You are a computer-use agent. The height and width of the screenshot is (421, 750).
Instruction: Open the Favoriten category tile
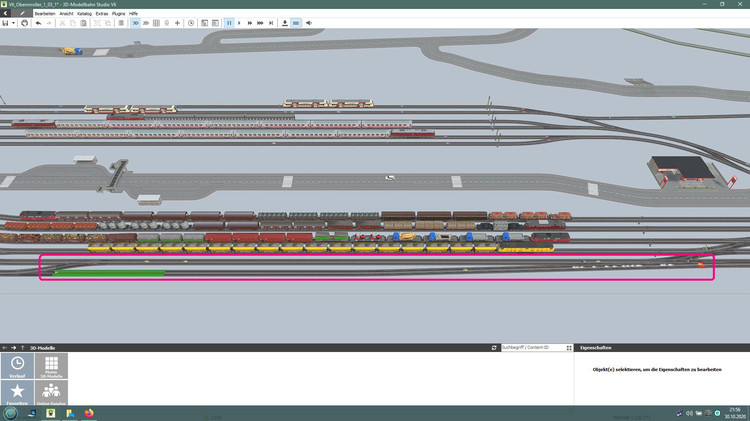[x=17, y=392]
